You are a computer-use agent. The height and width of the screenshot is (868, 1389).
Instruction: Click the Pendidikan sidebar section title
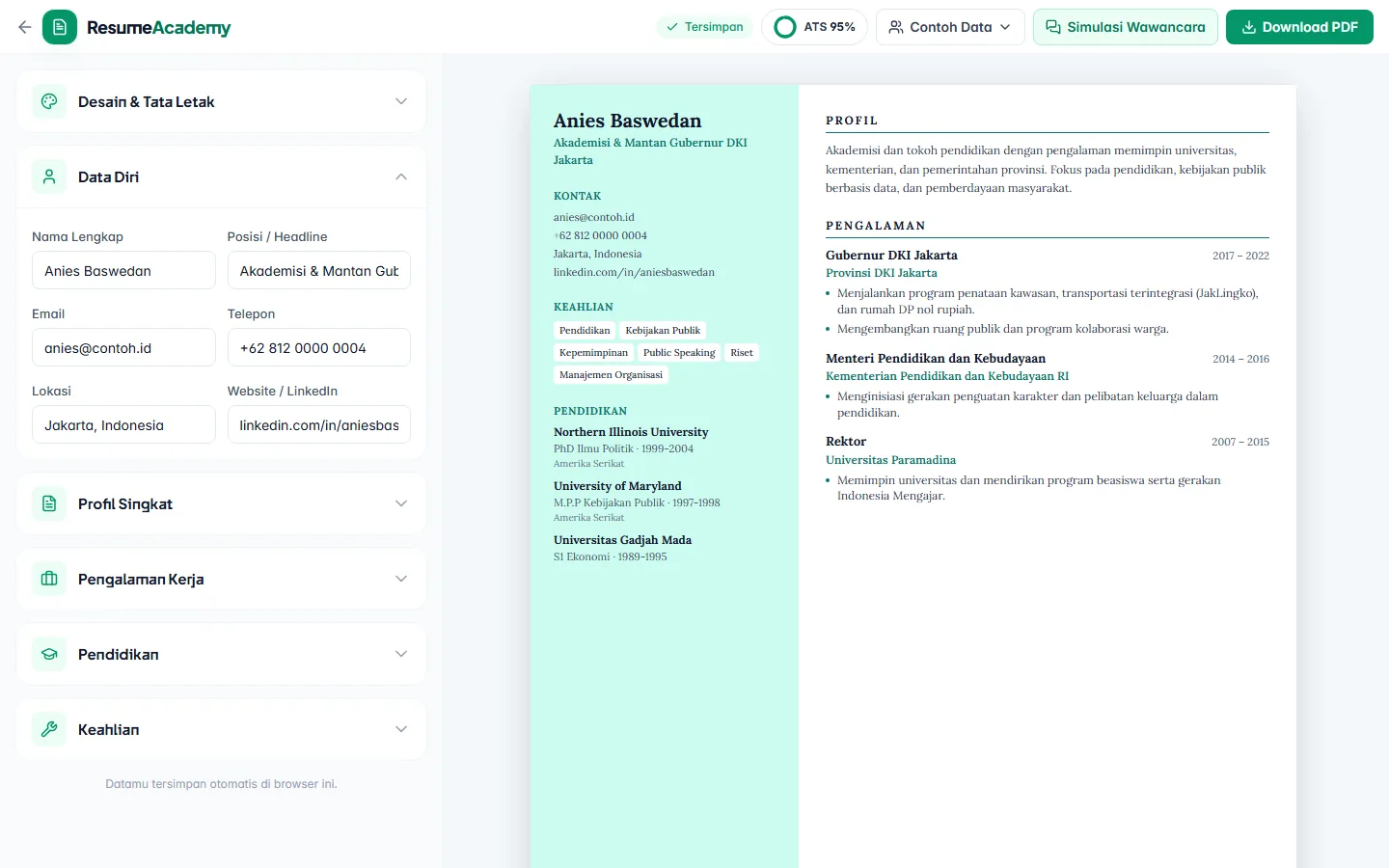coord(119,654)
